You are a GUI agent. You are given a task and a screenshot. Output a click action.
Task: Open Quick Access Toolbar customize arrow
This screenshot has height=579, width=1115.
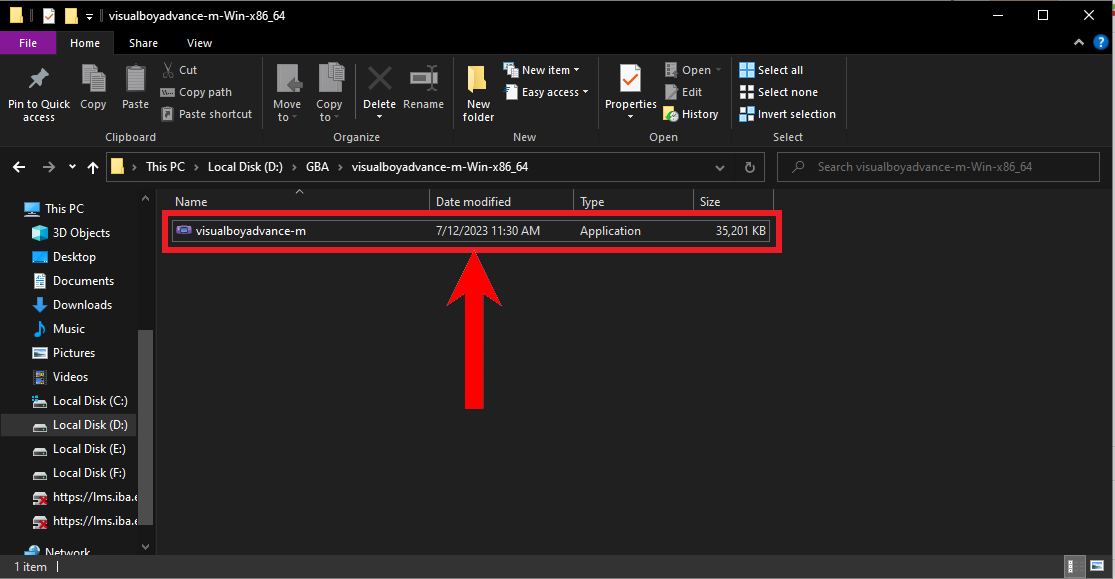click(89, 16)
